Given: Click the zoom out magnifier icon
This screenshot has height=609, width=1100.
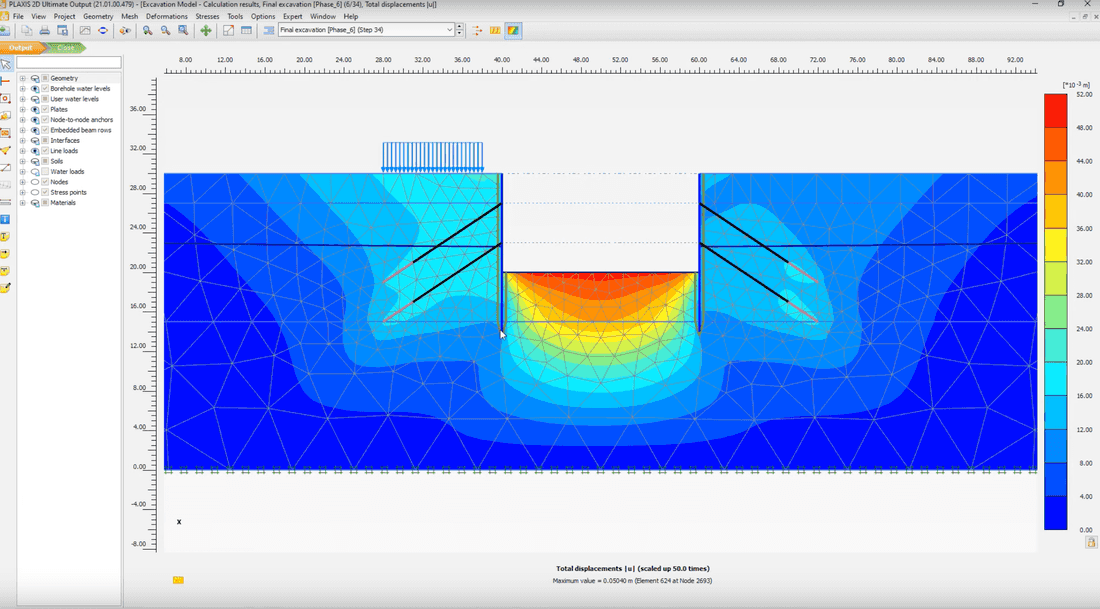Looking at the screenshot, I should [165, 30].
